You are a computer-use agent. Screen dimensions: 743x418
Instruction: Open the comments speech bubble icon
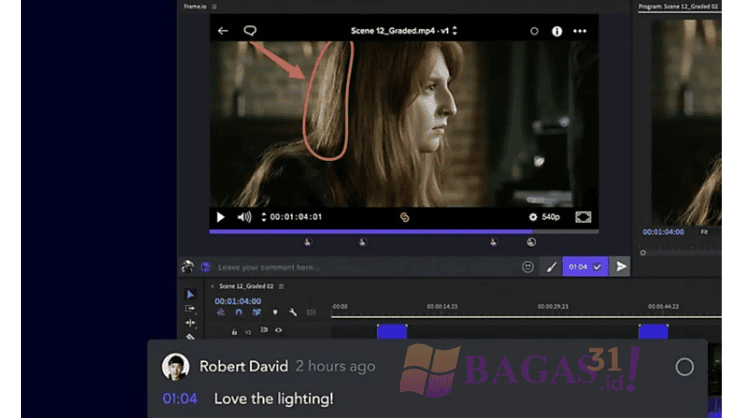250,31
